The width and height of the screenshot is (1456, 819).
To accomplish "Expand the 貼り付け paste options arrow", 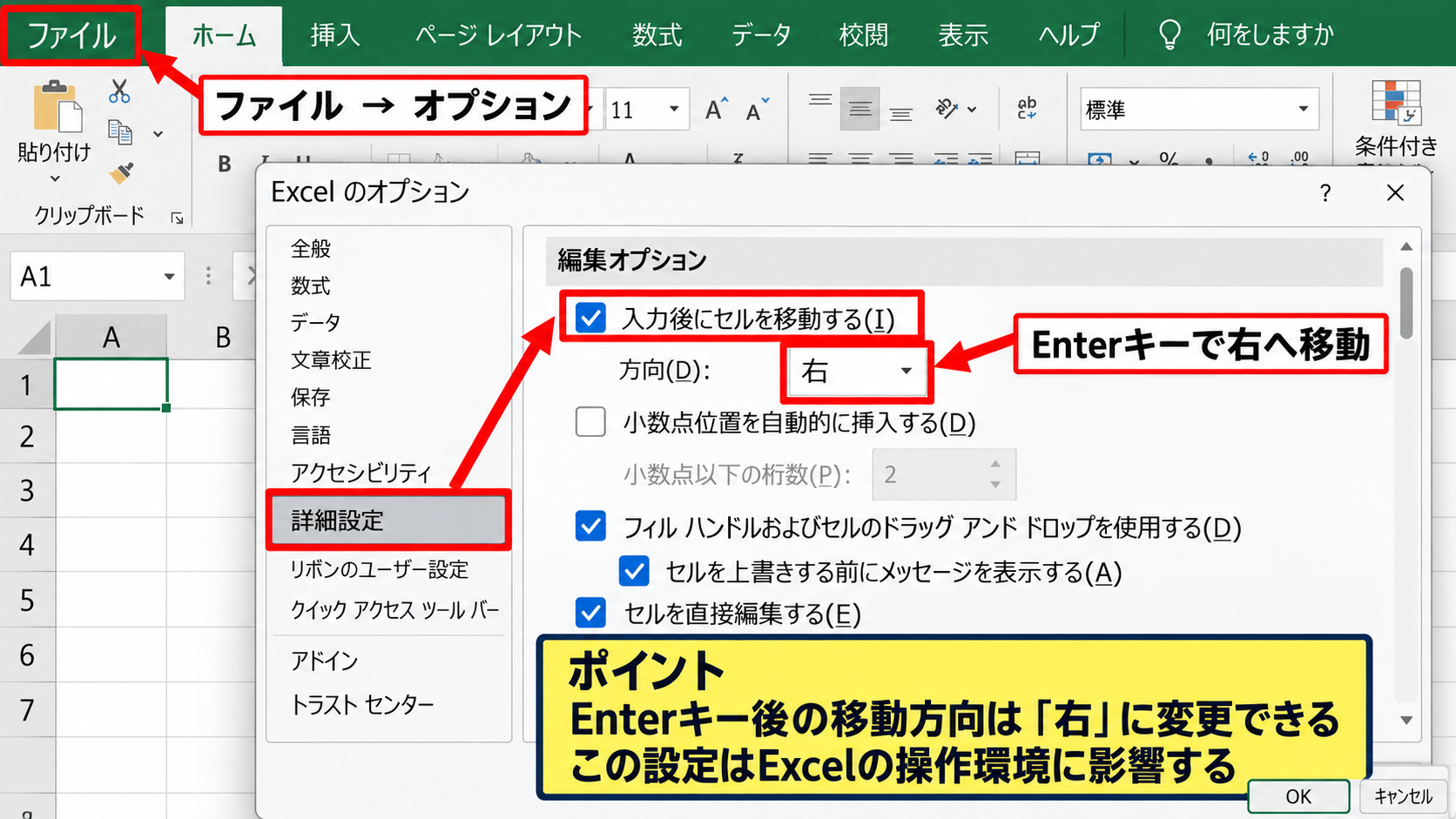I will [x=55, y=179].
